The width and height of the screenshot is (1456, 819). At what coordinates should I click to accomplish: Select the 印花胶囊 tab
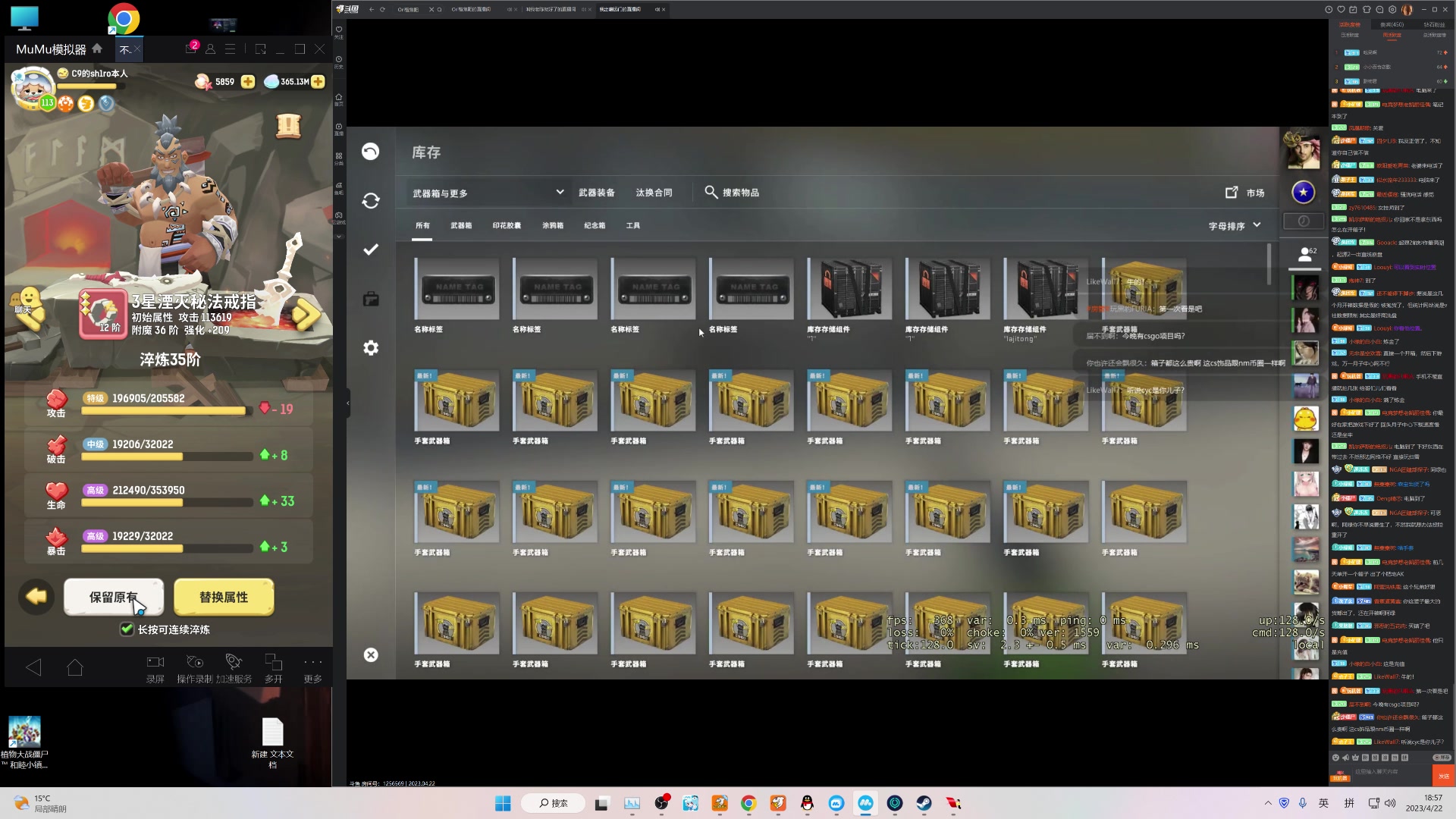point(507,226)
